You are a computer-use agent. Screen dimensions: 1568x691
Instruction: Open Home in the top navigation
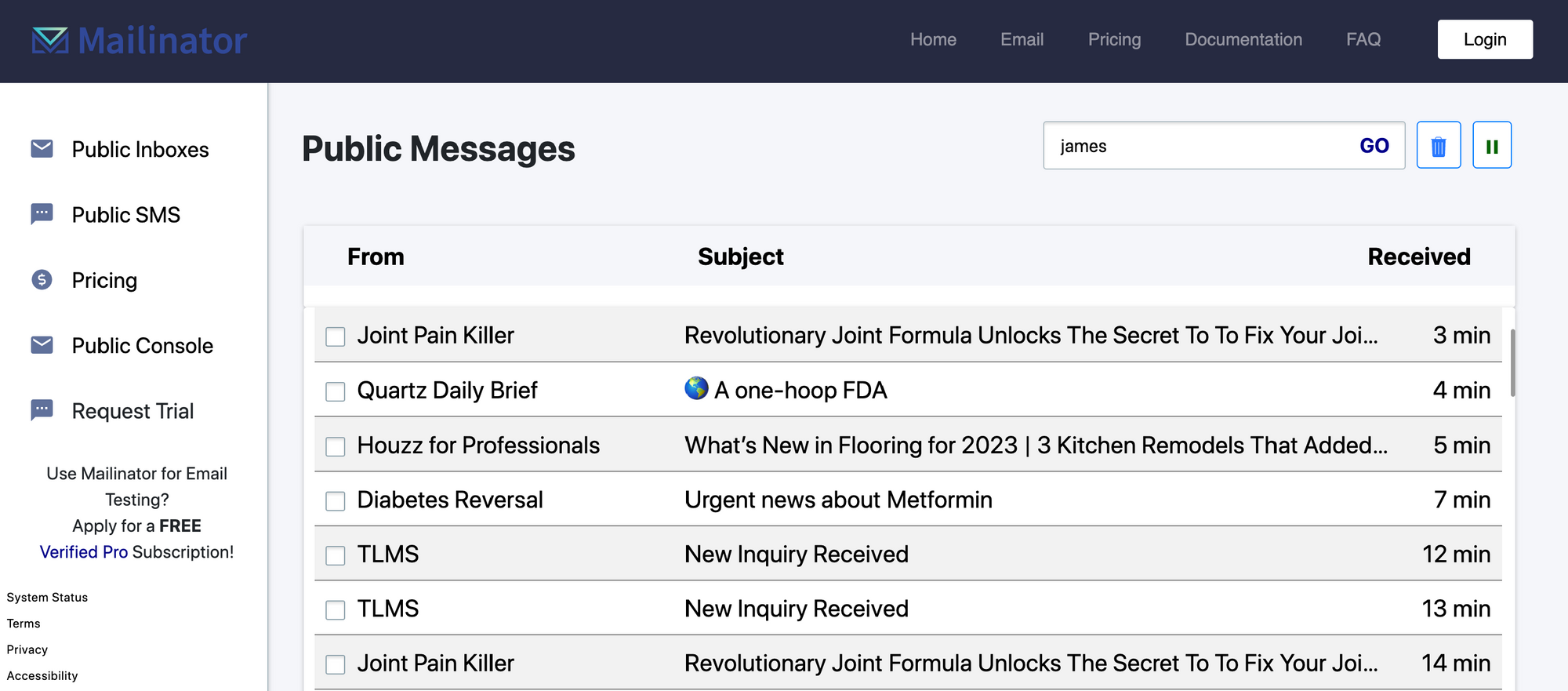pyautogui.click(x=933, y=39)
